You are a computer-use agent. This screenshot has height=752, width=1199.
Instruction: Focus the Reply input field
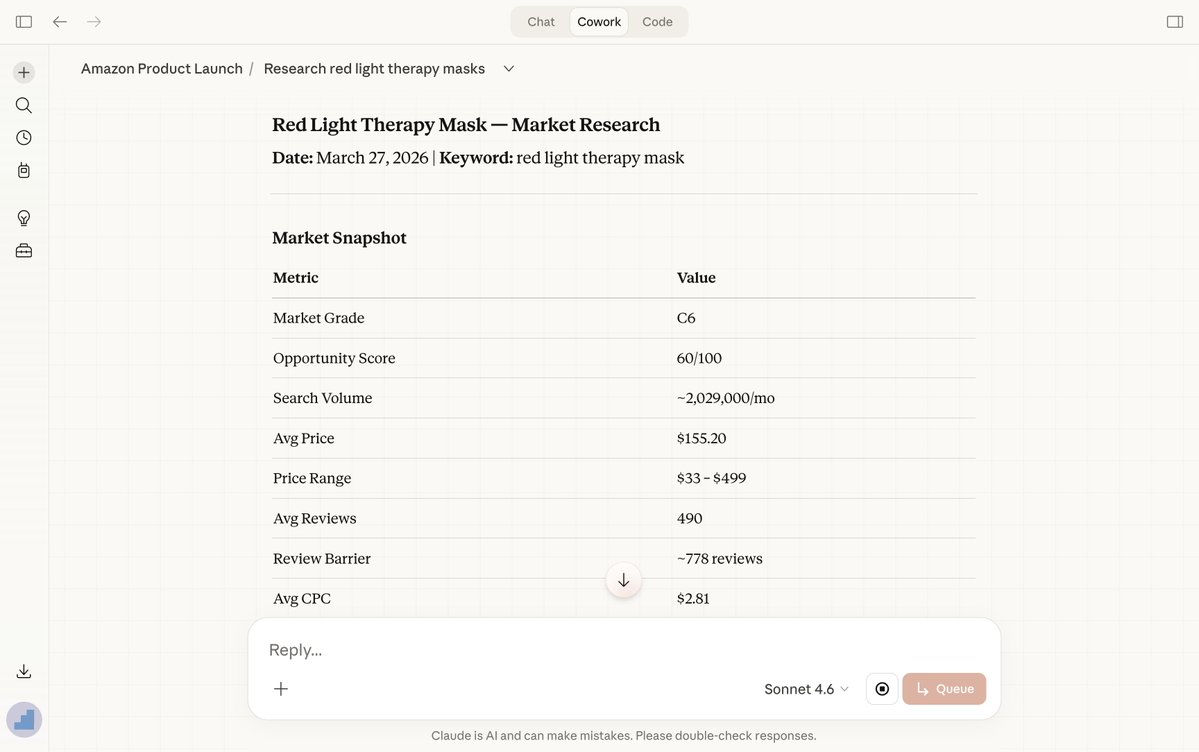[623, 649]
